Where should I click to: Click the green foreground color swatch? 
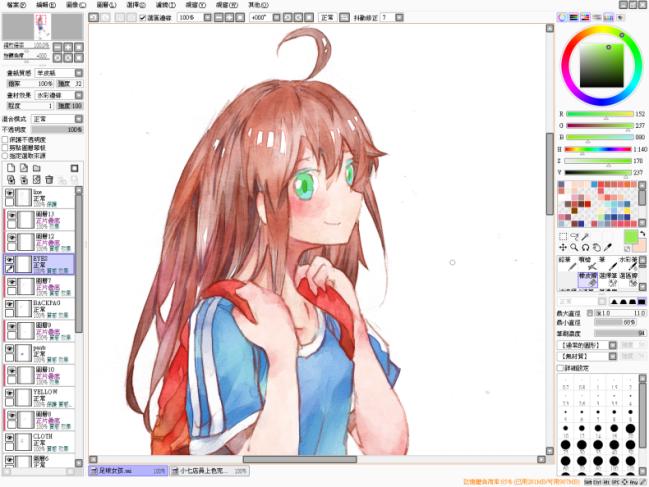[x=631, y=237]
